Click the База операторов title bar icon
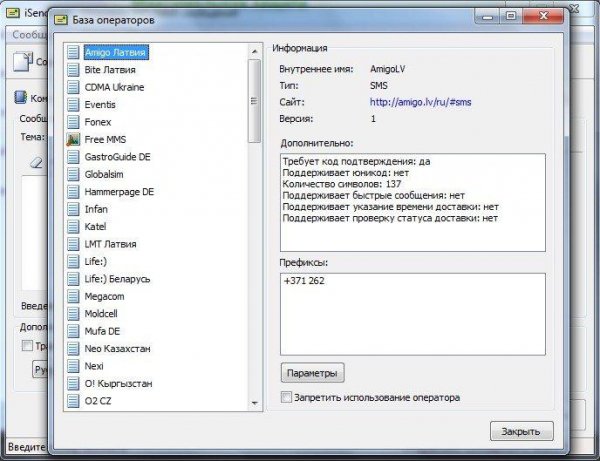This screenshot has height=461, width=600. [x=61, y=20]
